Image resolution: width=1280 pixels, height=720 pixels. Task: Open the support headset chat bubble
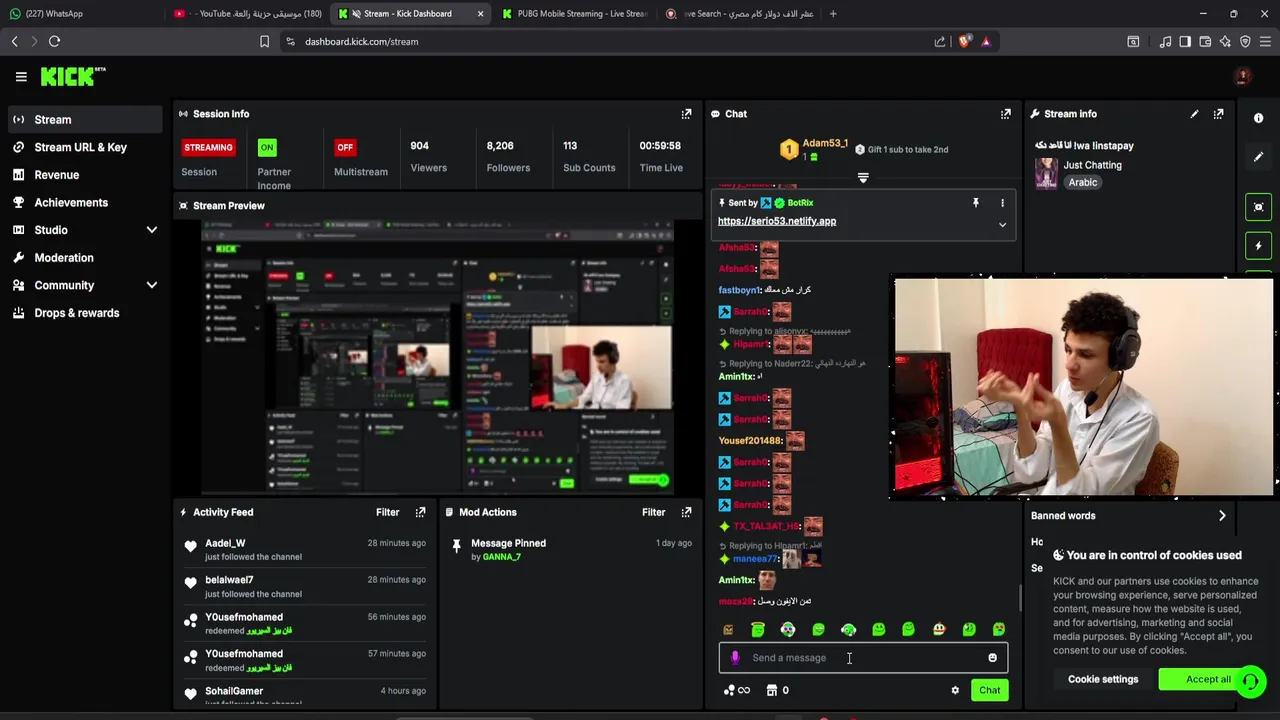[1250, 682]
